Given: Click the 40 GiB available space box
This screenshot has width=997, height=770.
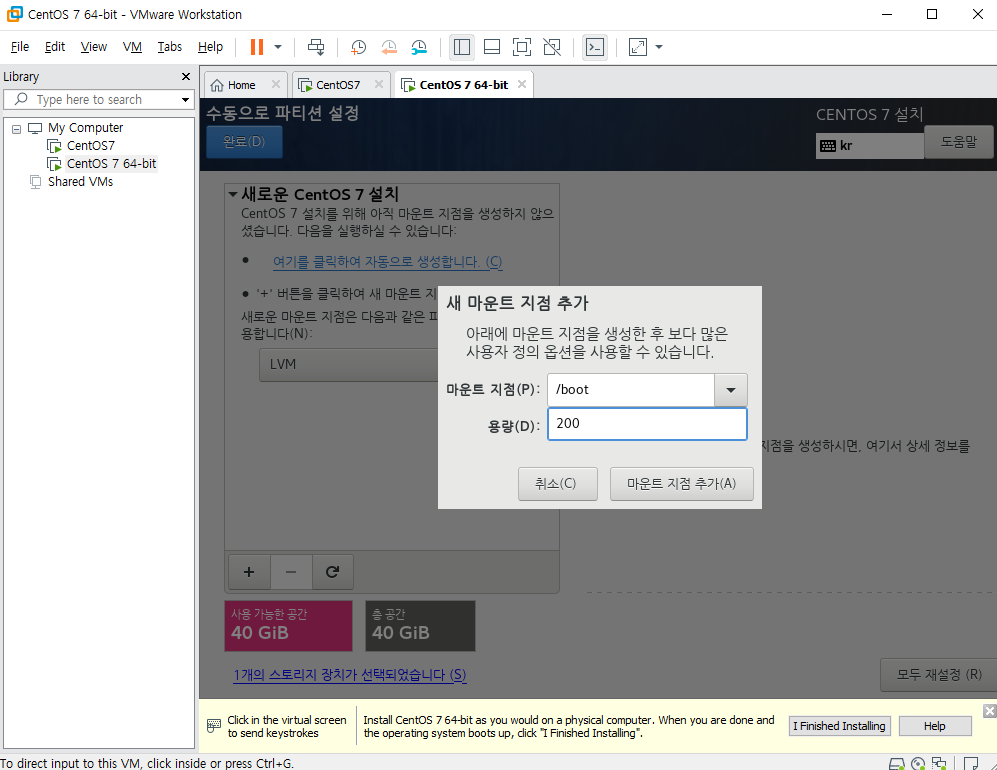Looking at the screenshot, I should tap(288, 626).
